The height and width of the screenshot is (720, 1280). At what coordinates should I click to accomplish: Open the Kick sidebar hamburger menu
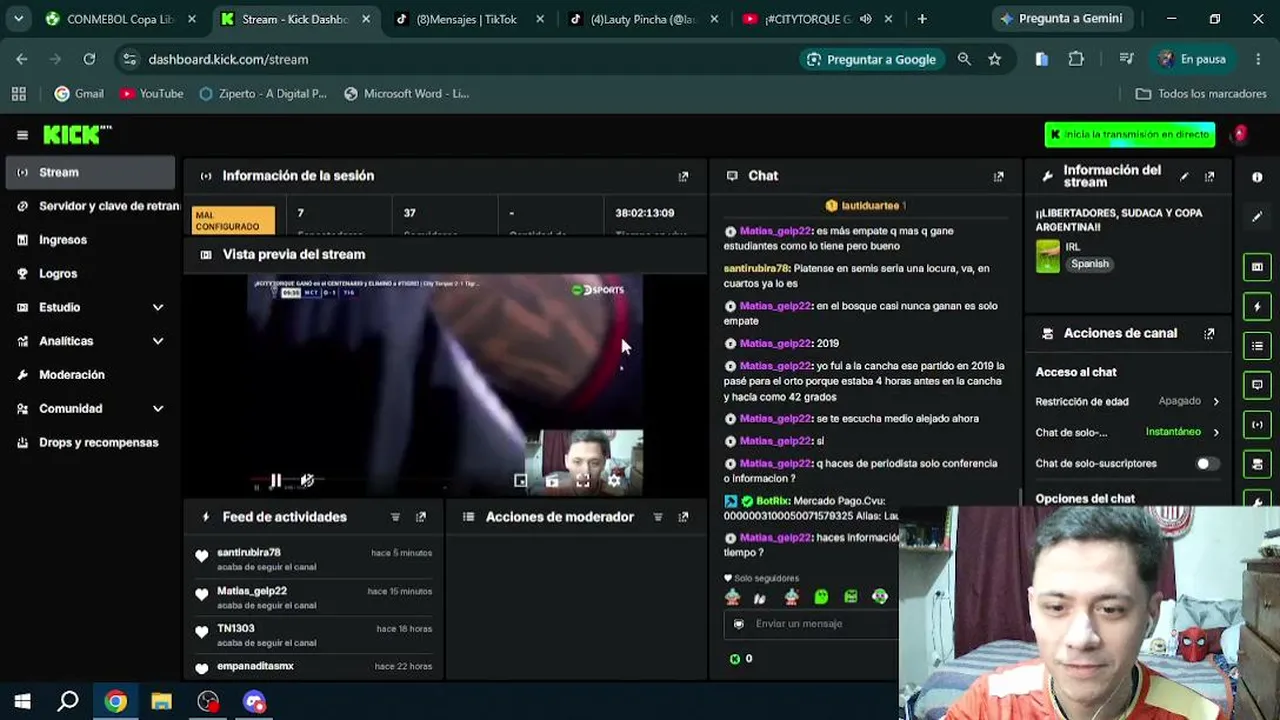point(22,135)
